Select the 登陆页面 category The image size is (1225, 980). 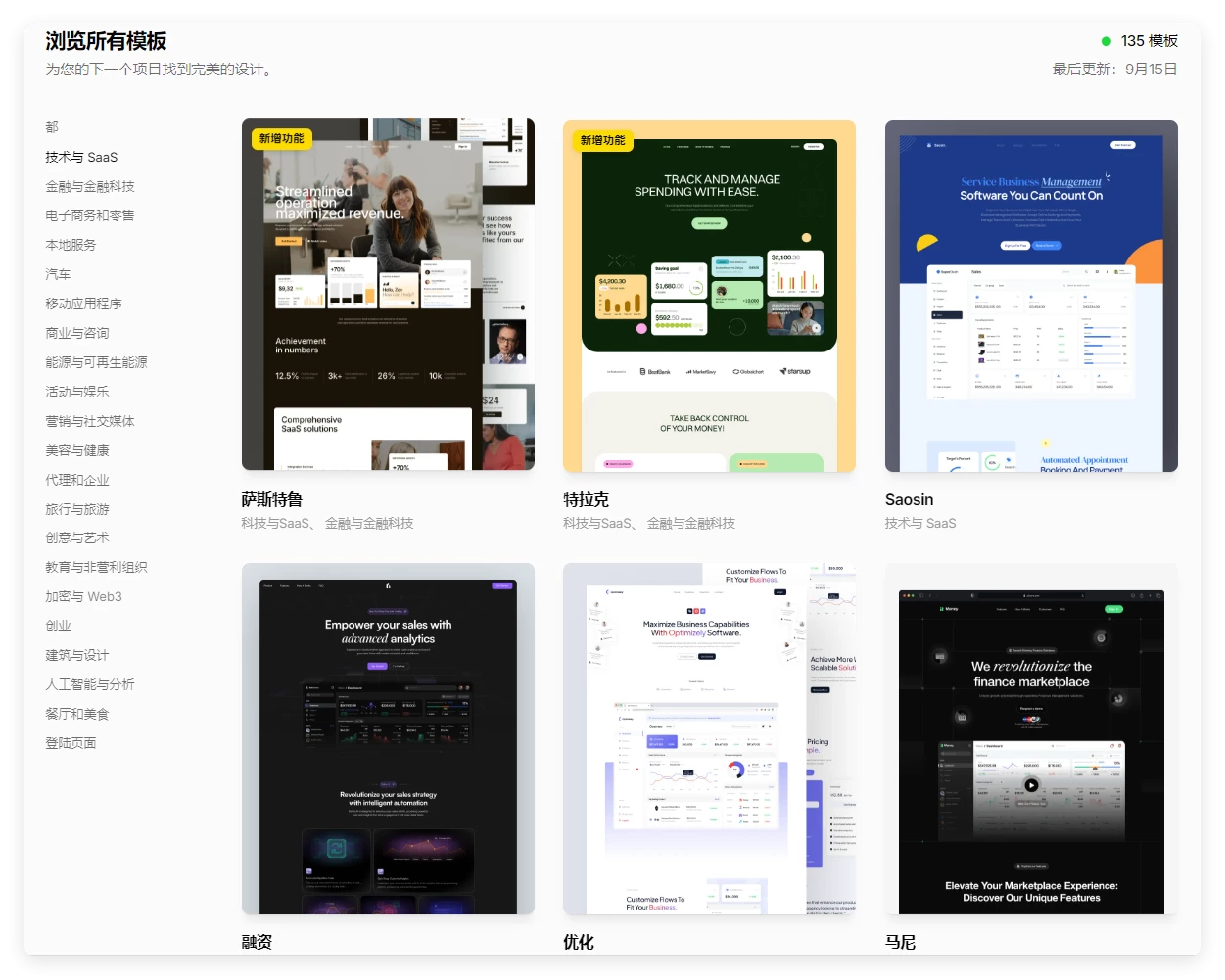click(x=71, y=743)
